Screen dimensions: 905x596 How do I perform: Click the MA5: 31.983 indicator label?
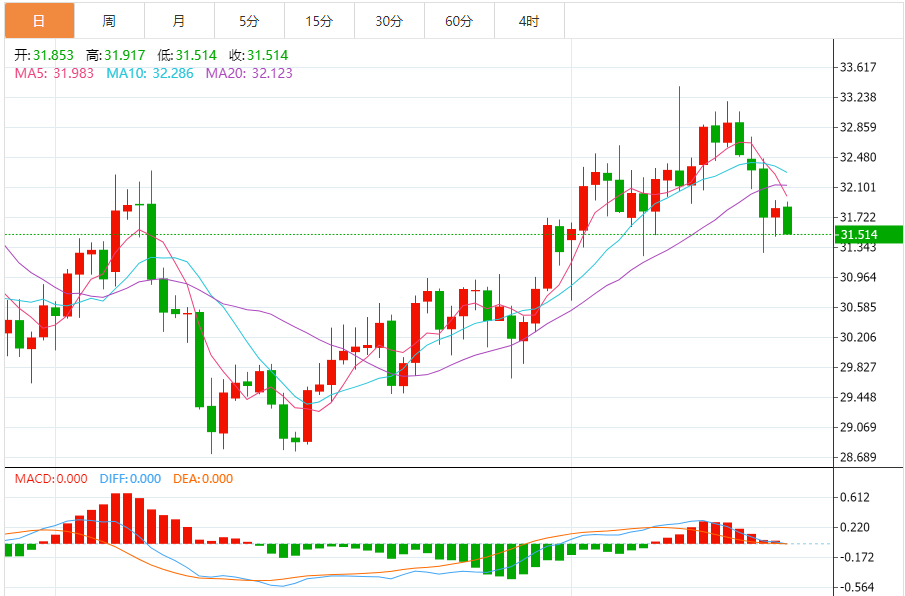[x=54, y=73]
